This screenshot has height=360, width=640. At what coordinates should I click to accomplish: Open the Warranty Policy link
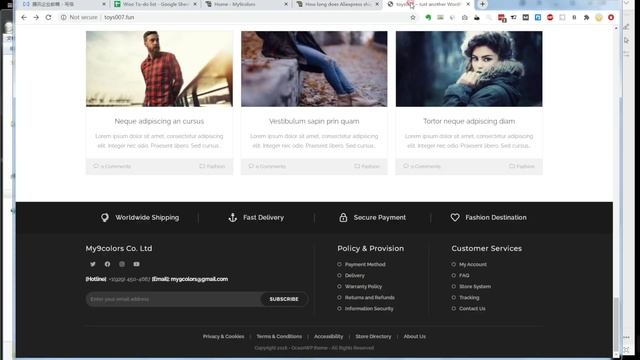coord(363,287)
